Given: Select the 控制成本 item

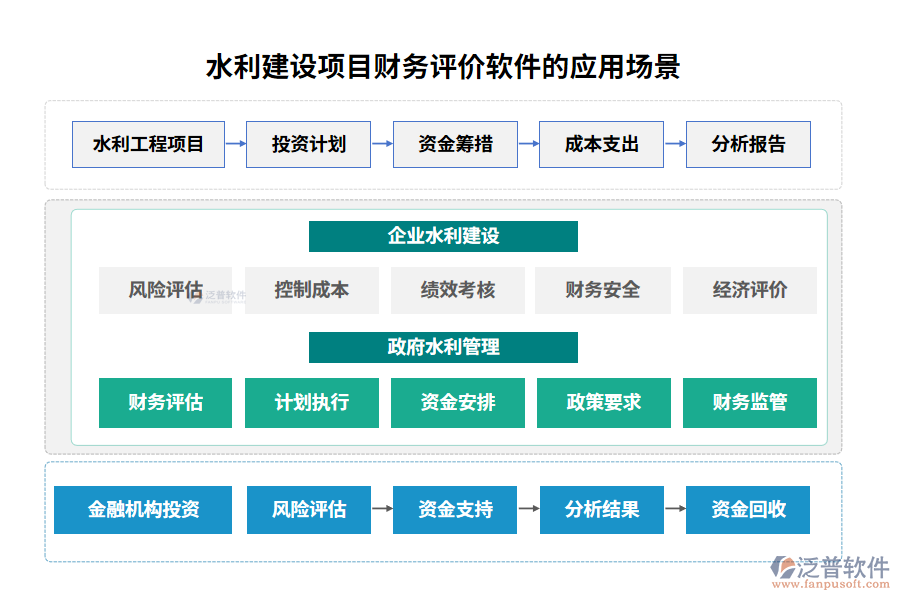Looking at the screenshot, I should click(311, 290).
